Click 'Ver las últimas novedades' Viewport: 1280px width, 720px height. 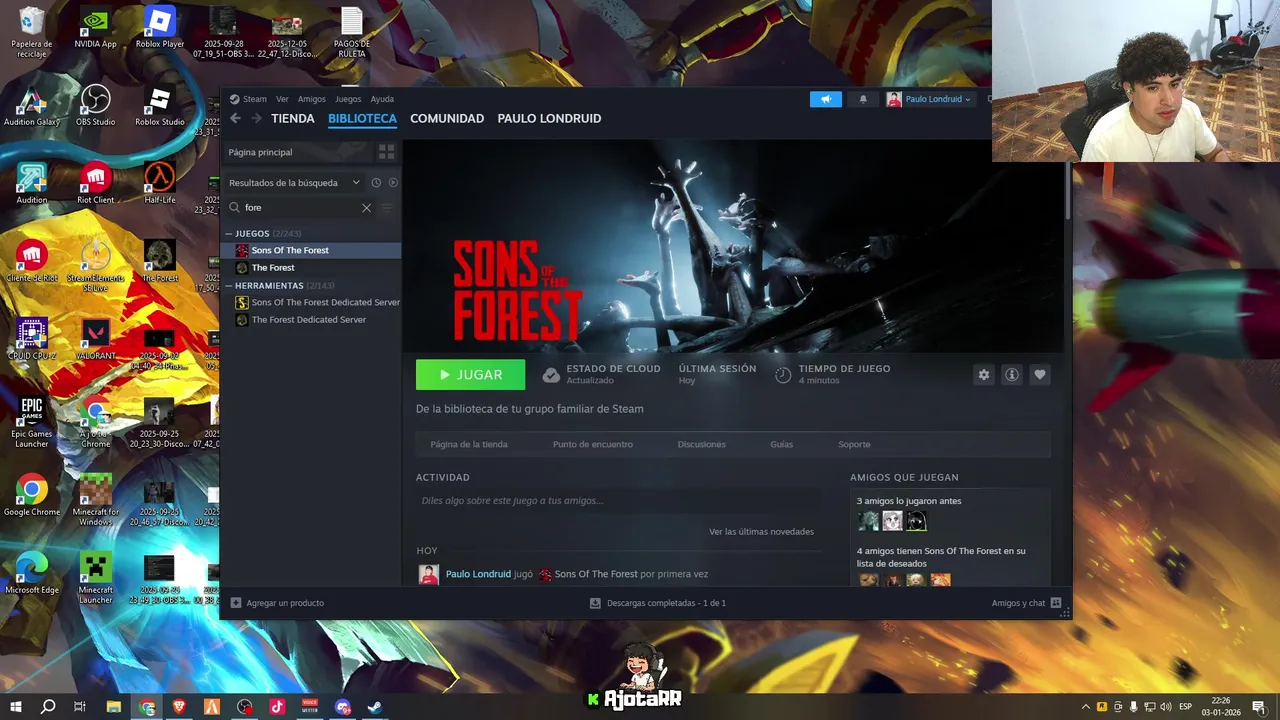pyautogui.click(x=761, y=531)
